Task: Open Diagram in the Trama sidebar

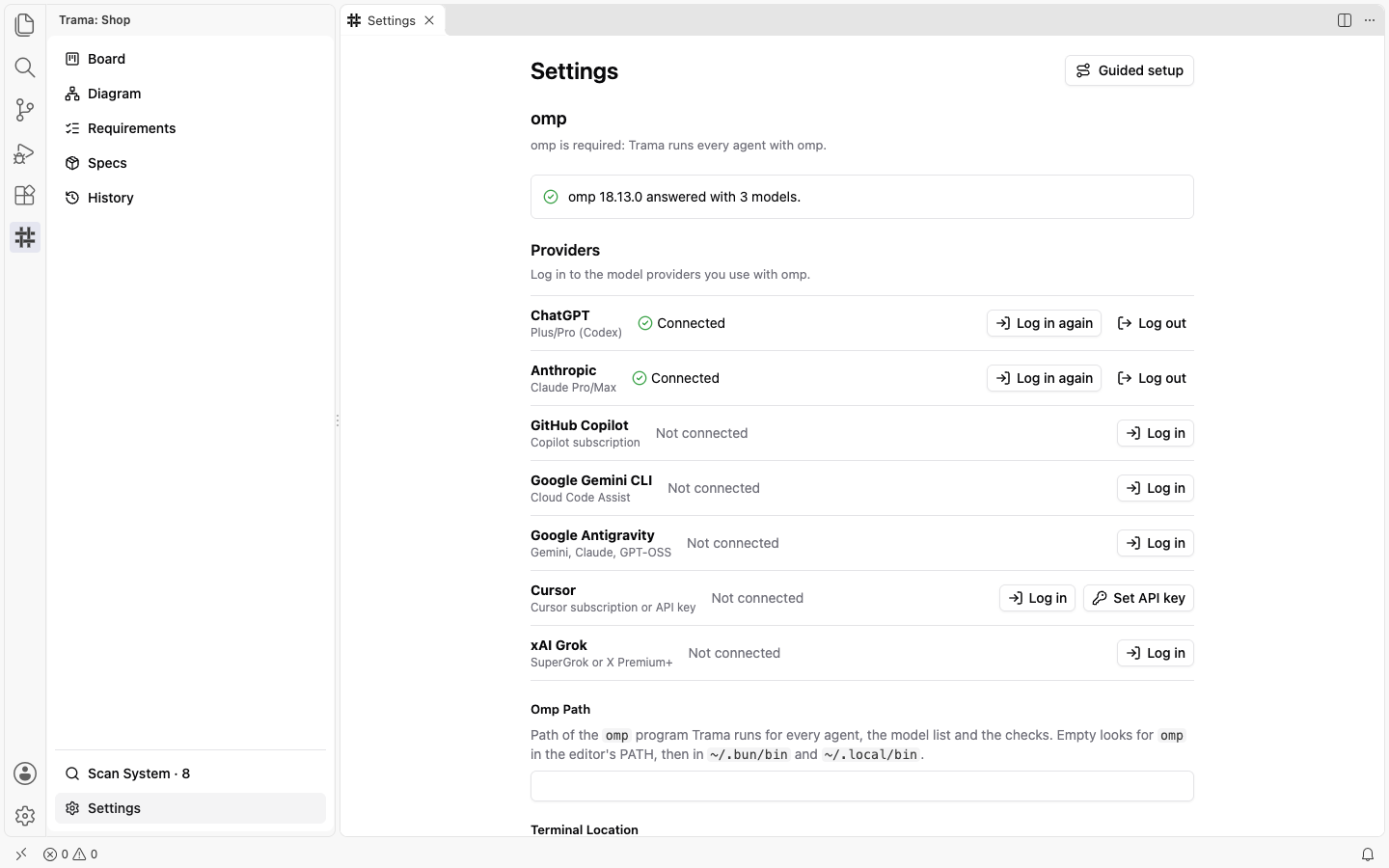Action: click(x=190, y=94)
